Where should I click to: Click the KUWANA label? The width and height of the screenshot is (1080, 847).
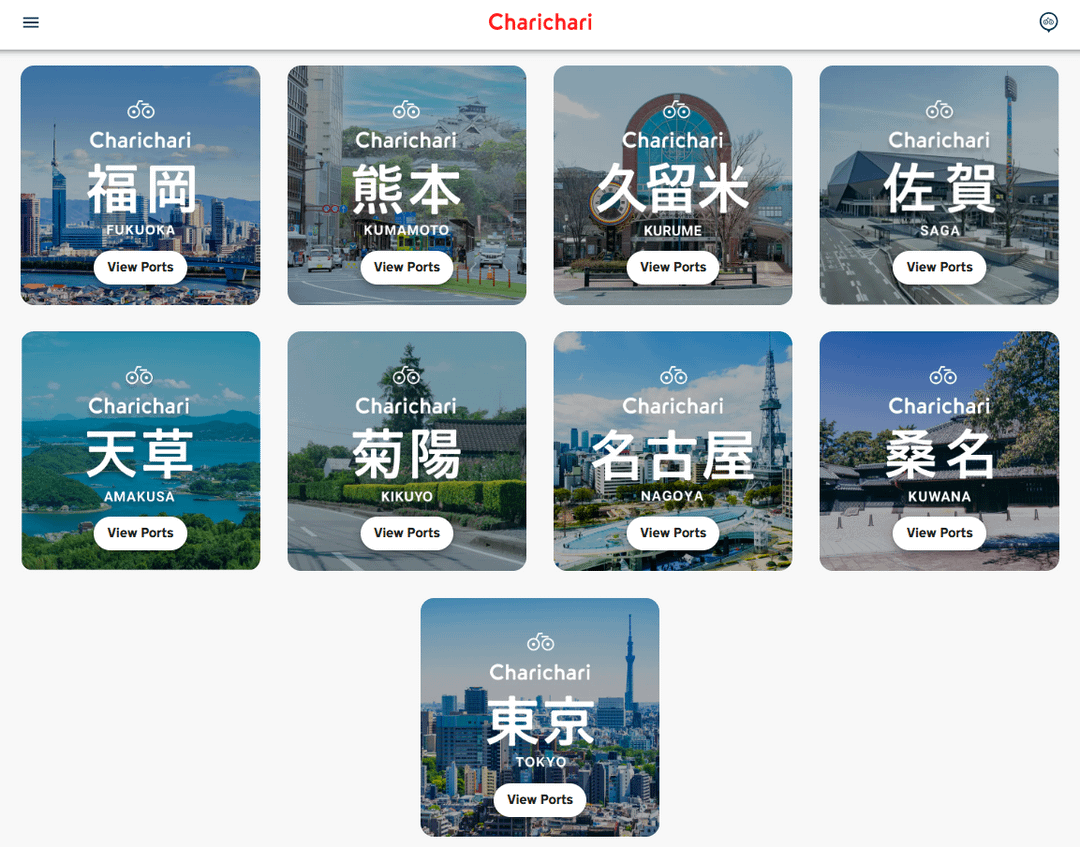(939, 496)
